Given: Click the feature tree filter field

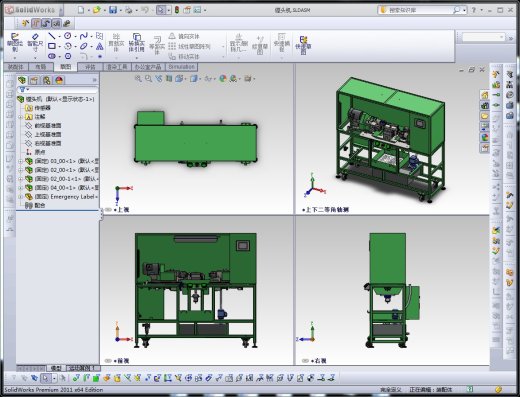Looking at the screenshot, I should click(x=58, y=90).
